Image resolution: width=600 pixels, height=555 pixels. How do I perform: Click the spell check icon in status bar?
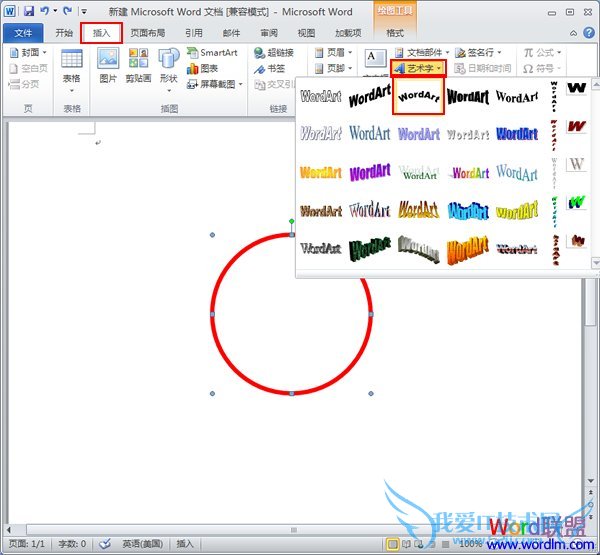pos(105,544)
